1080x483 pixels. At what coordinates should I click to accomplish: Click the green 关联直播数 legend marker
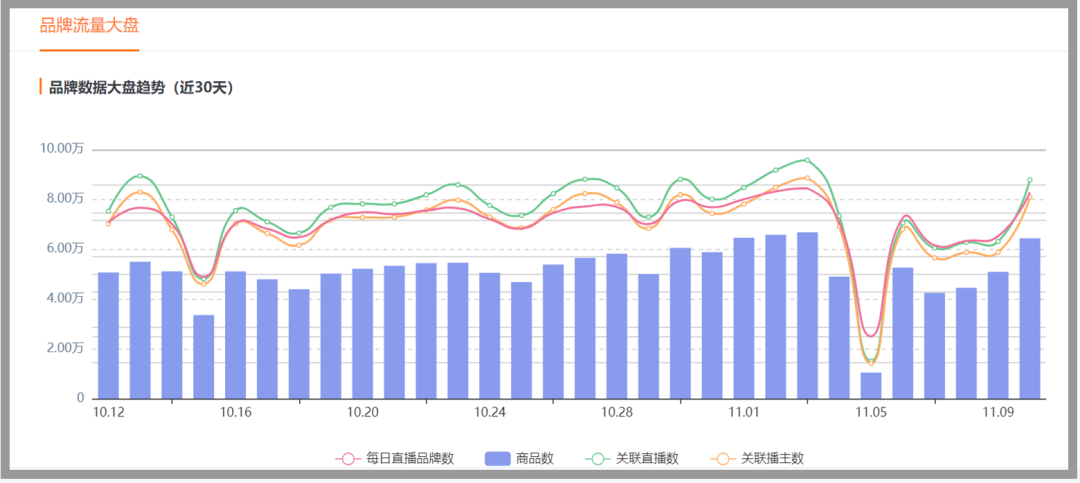tap(598, 459)
